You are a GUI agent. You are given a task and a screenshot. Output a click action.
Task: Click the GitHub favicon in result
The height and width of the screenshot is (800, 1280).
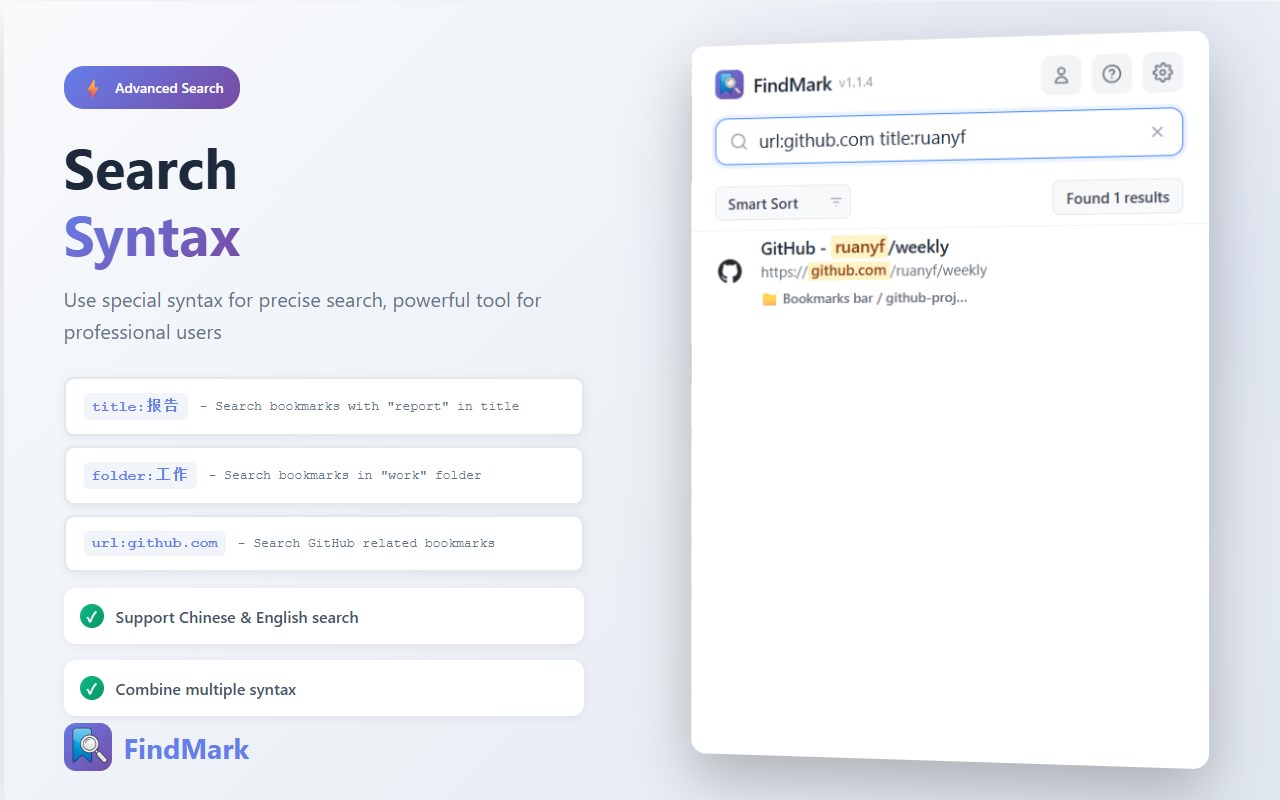pos(730,271)
